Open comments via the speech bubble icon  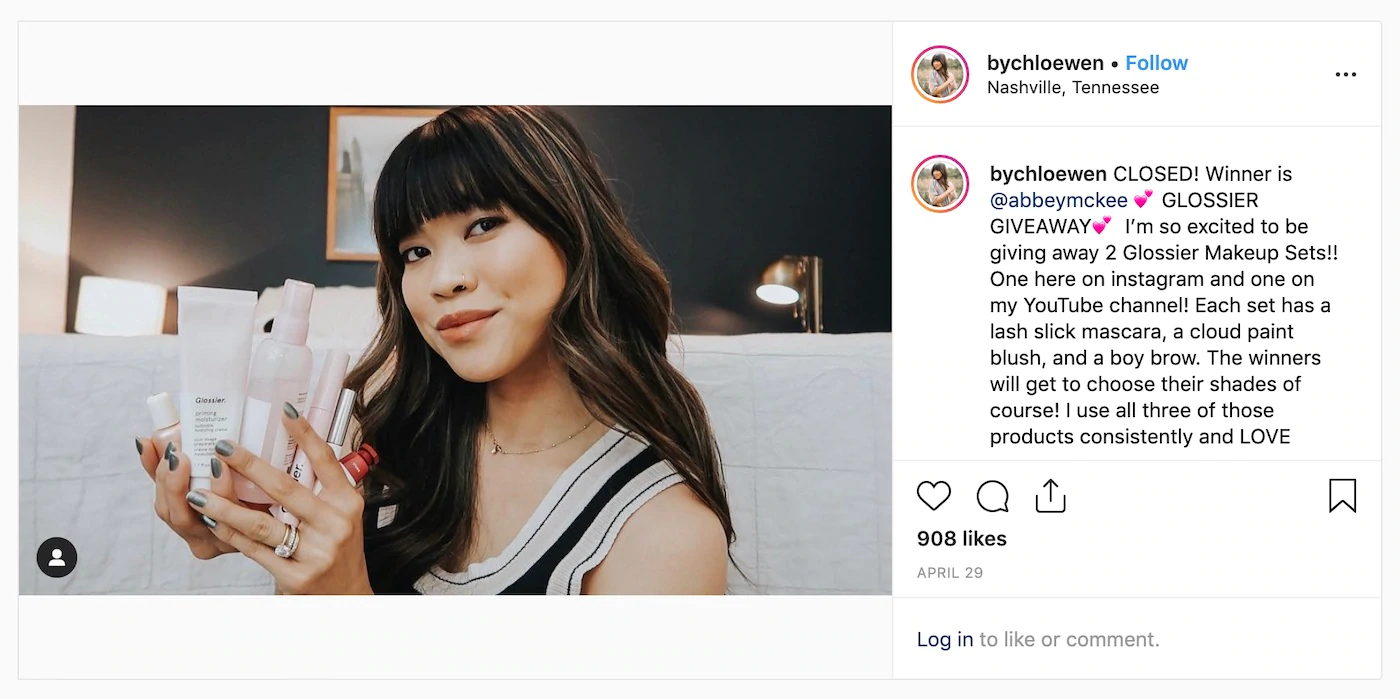tap(992, 496)
